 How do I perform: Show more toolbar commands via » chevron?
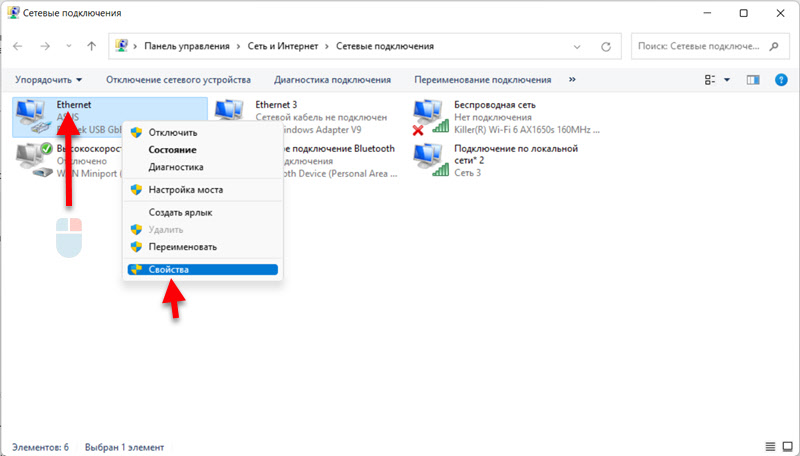(572, 79)
